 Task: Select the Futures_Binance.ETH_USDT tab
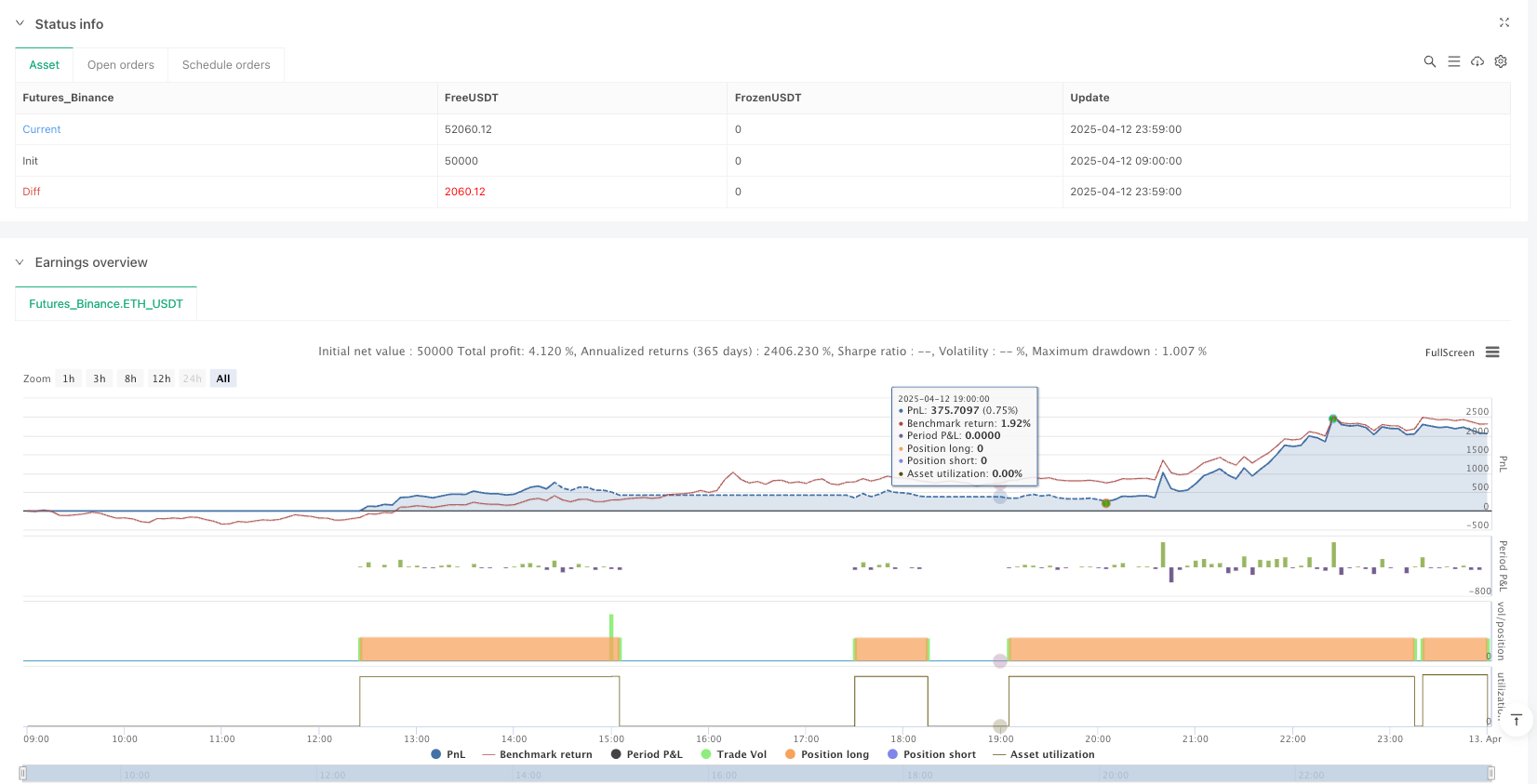point(106,304)
